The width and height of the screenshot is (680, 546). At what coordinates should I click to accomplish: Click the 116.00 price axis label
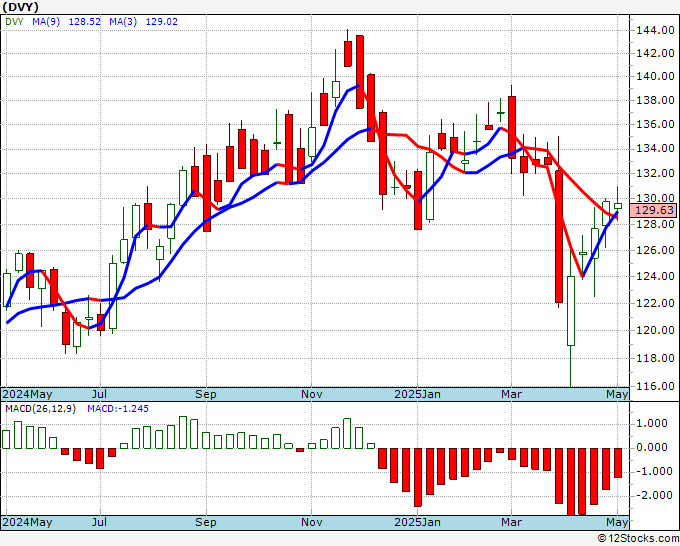(x=655, y=386)
